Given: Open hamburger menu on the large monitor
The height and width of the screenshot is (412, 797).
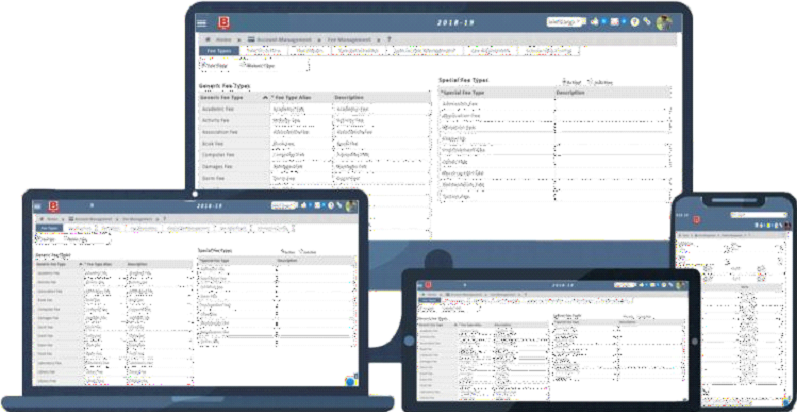Looking at the screenshot, I should (202, 22).
